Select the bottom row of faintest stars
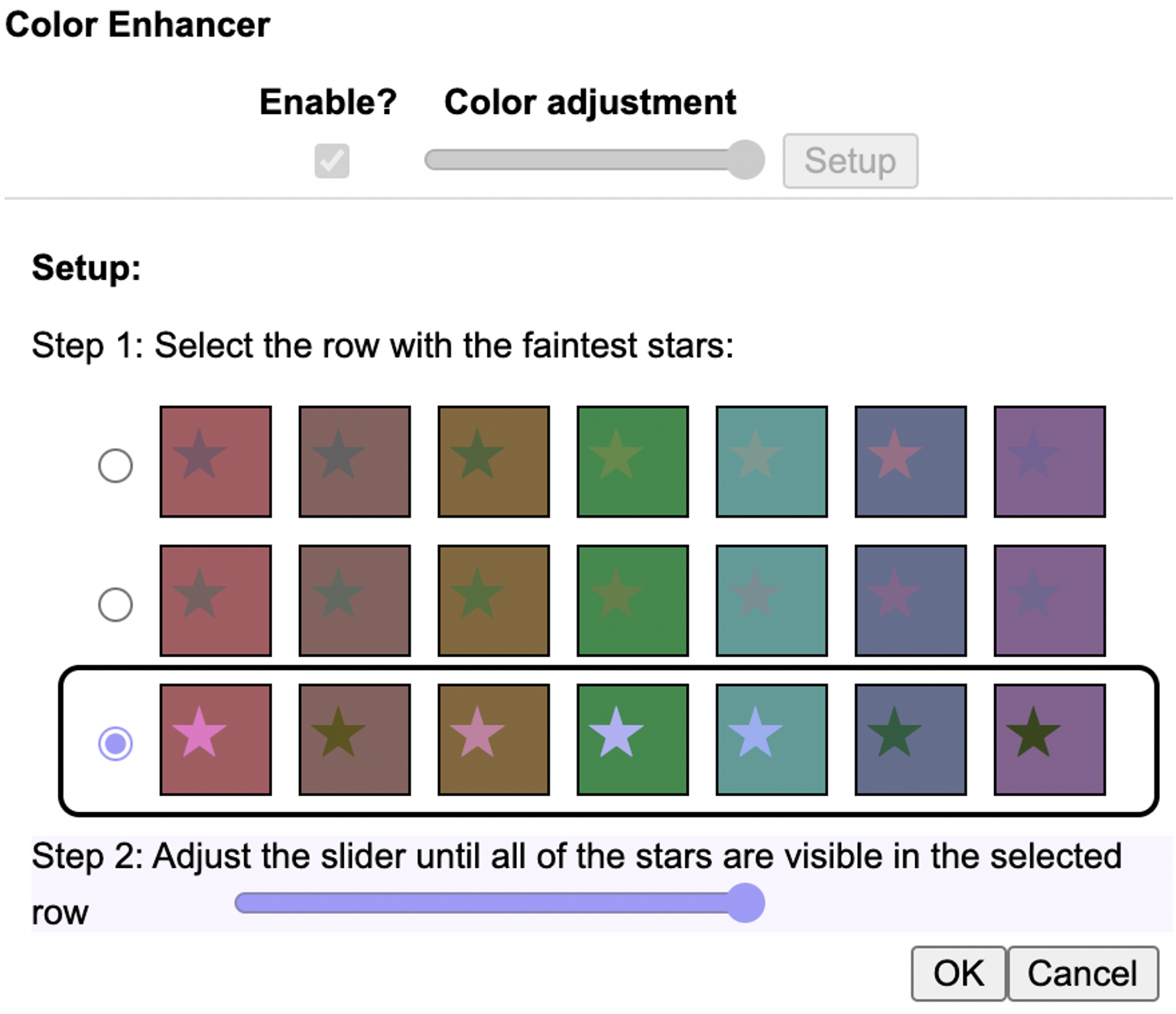The height and width of the screenshot is (1014, 1176). (115, 741)
